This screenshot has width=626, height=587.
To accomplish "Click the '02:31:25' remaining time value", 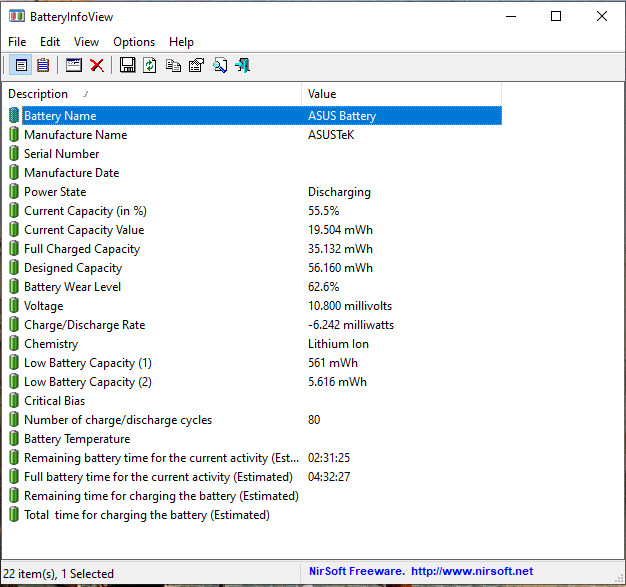I will click(x=329, y=458).
